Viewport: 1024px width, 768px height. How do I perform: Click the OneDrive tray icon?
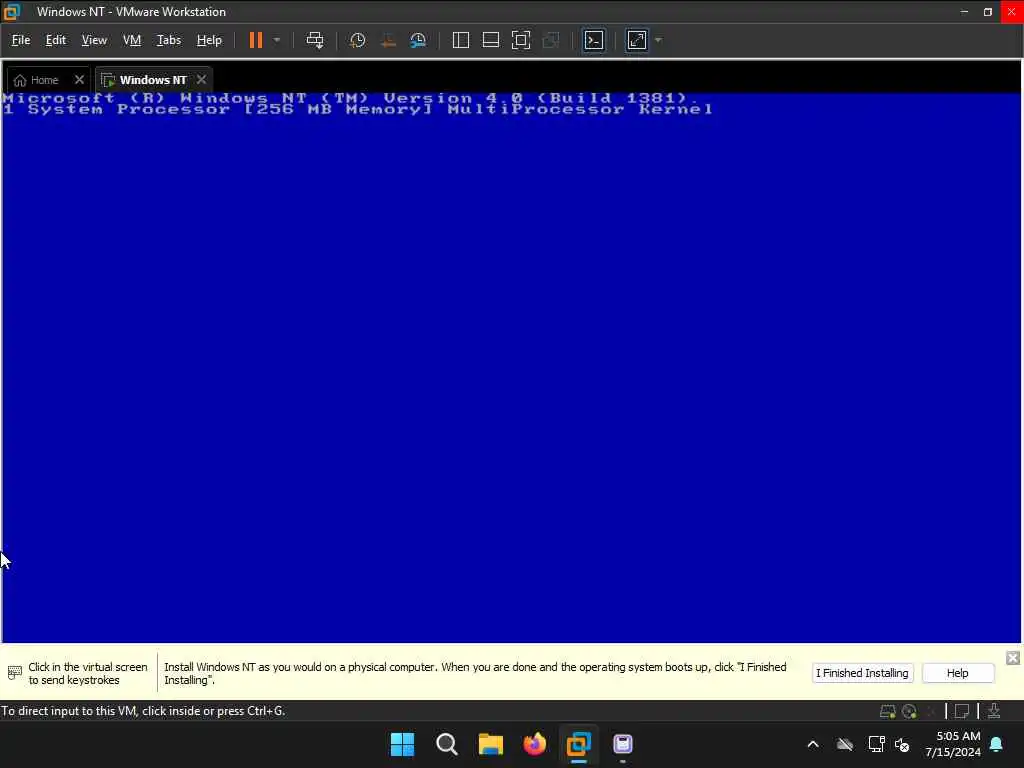(x=844, y=744)
